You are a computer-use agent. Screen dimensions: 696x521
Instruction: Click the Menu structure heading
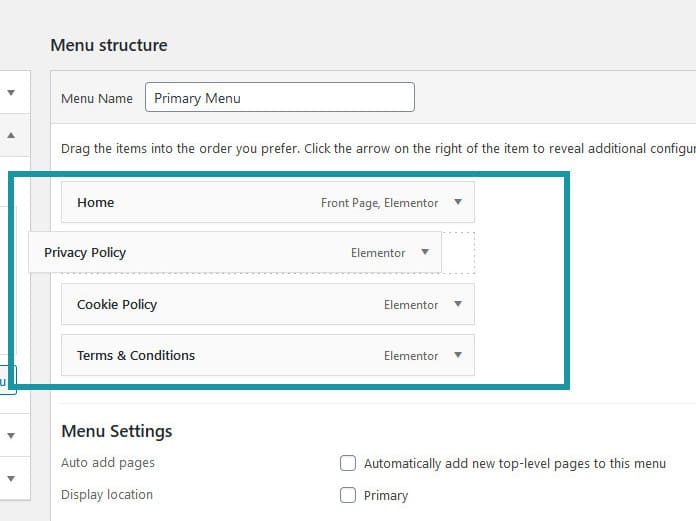pos(109,45)
